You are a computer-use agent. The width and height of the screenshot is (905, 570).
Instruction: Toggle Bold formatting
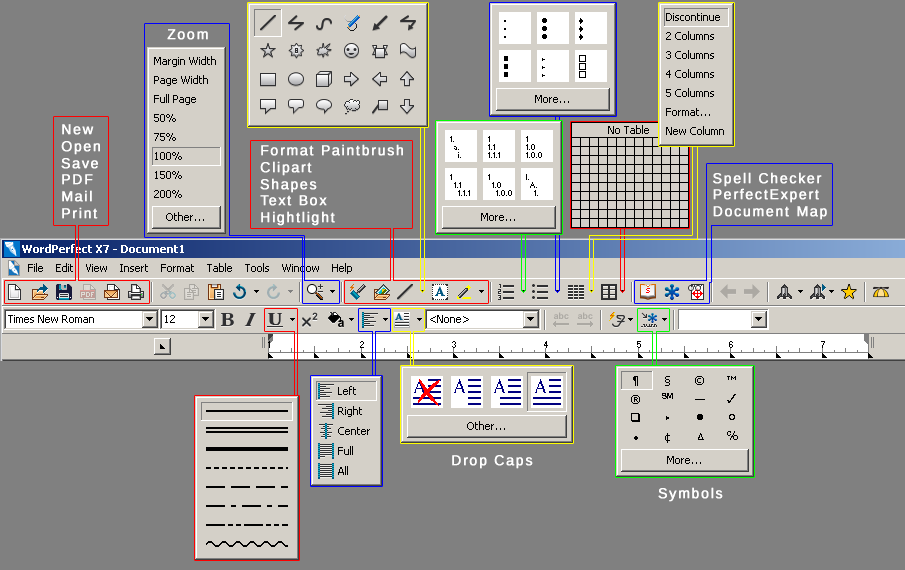click(227, 320)
